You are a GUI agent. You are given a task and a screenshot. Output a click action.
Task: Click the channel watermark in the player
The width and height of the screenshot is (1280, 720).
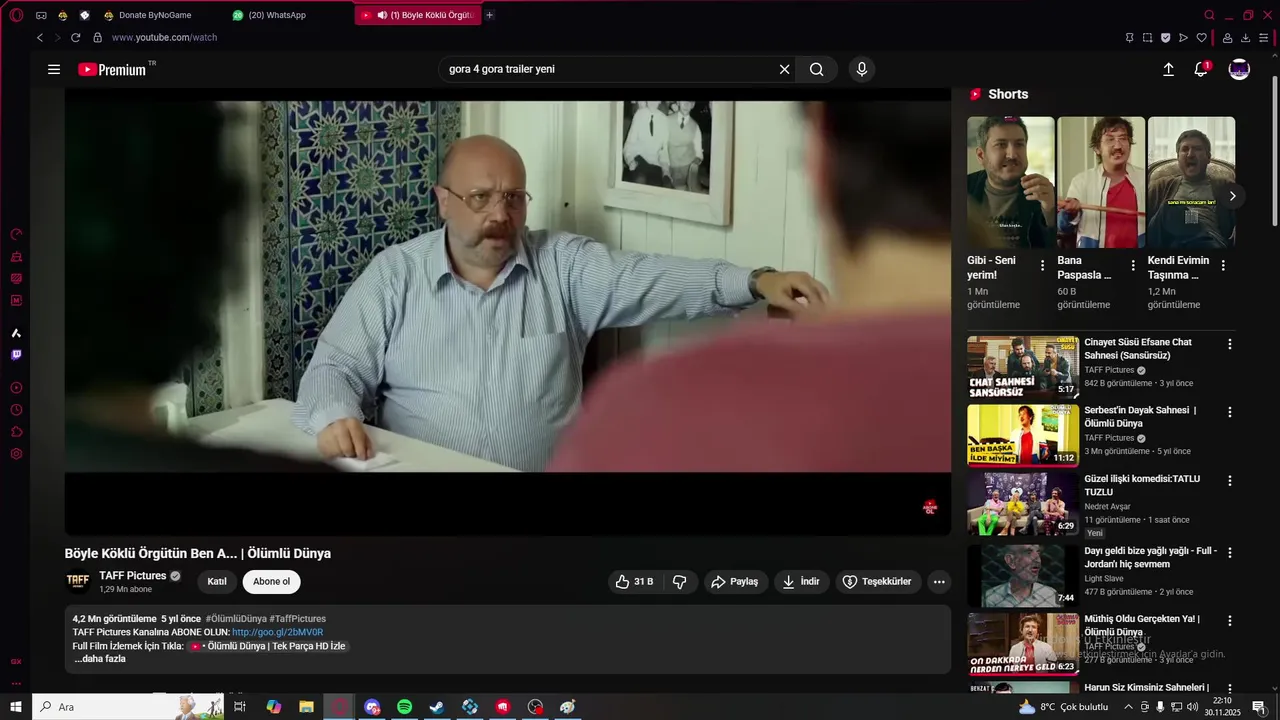[x=930, y=507]
